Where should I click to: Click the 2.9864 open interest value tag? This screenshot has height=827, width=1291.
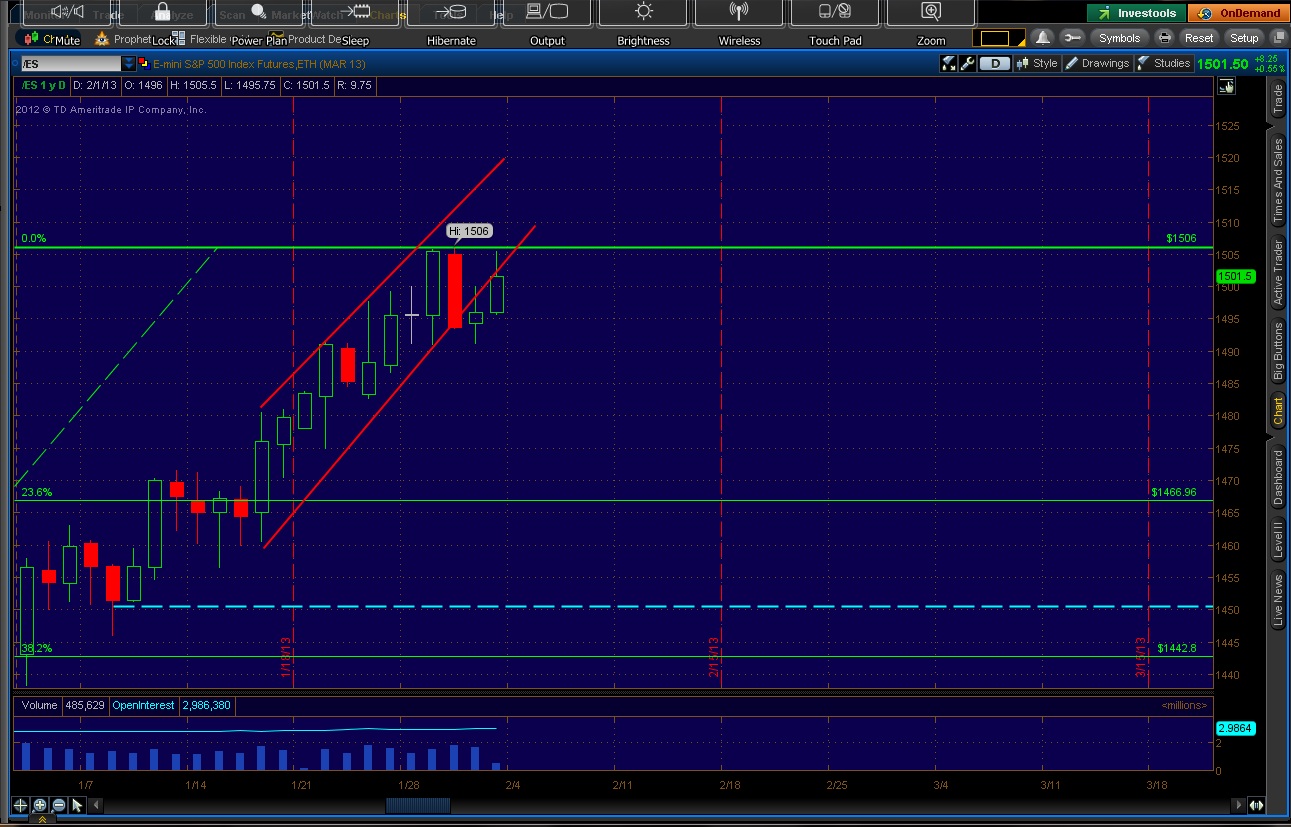pyautogui.click(x=1234, y=729)
